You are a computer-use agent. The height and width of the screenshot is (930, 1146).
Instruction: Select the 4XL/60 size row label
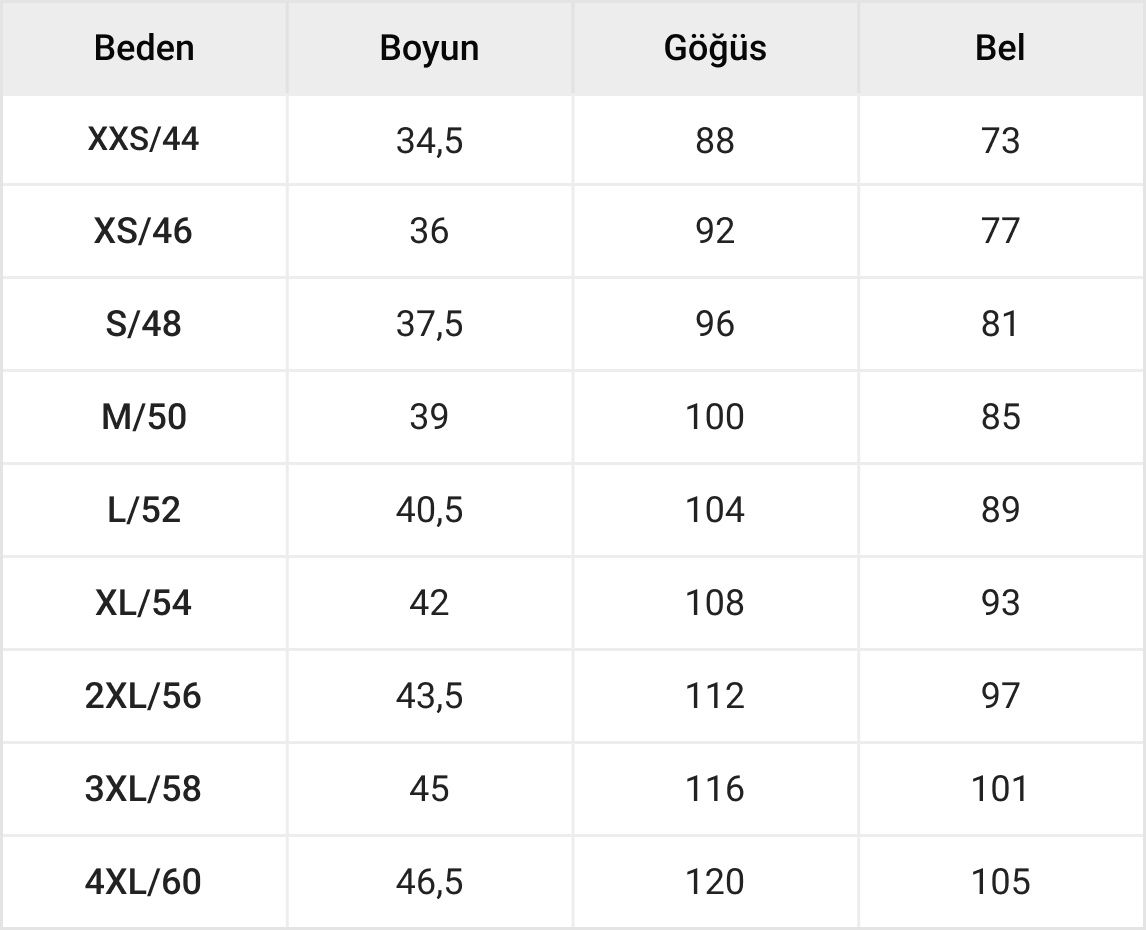click(x=144, y=882)
